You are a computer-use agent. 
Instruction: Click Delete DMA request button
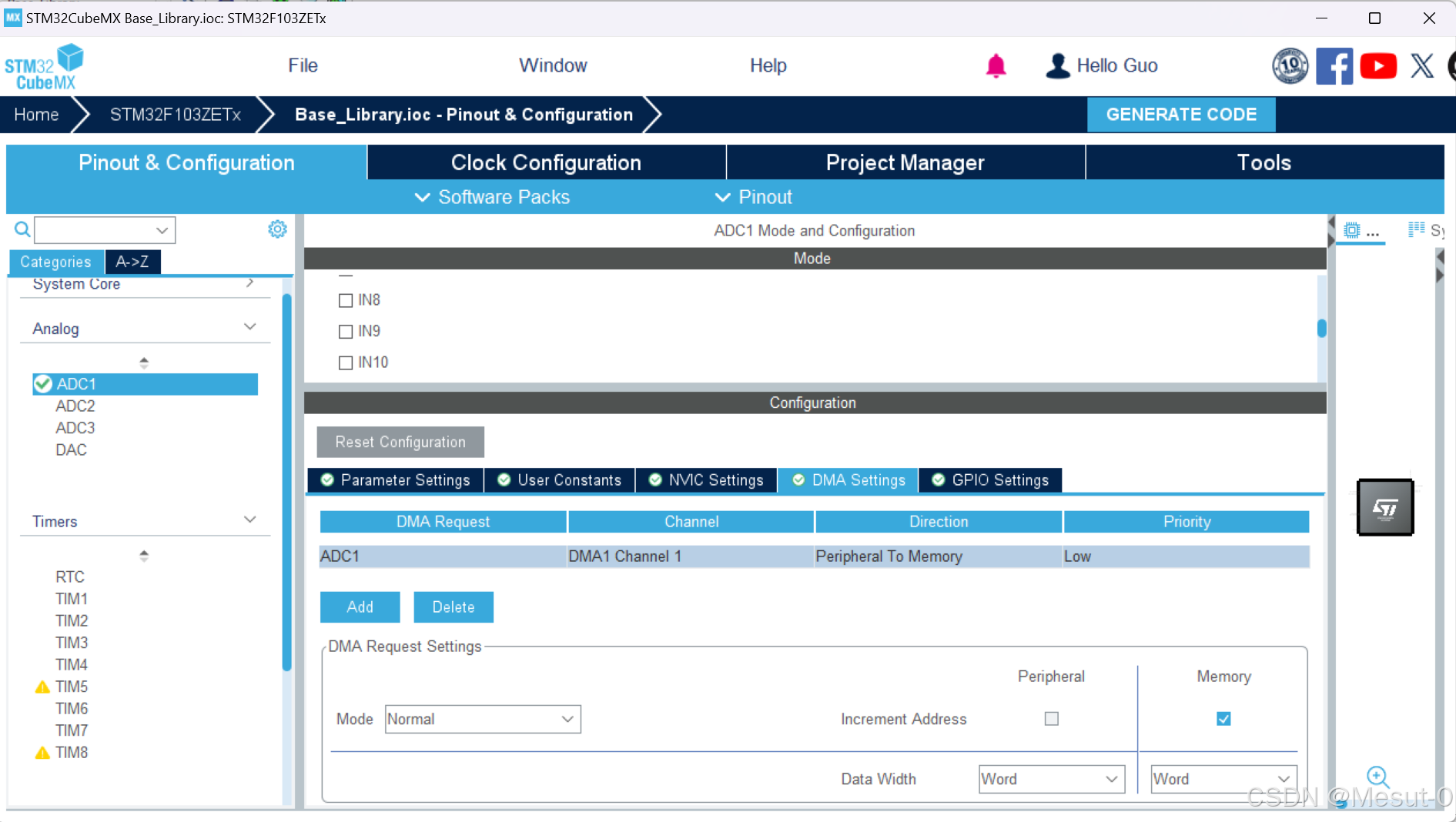[454, 607]
